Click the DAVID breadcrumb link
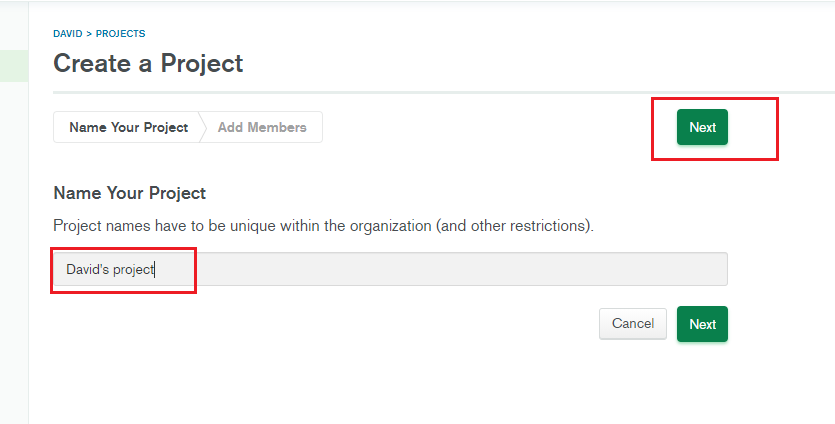835x424 pixels. click(x=67, y=34)
